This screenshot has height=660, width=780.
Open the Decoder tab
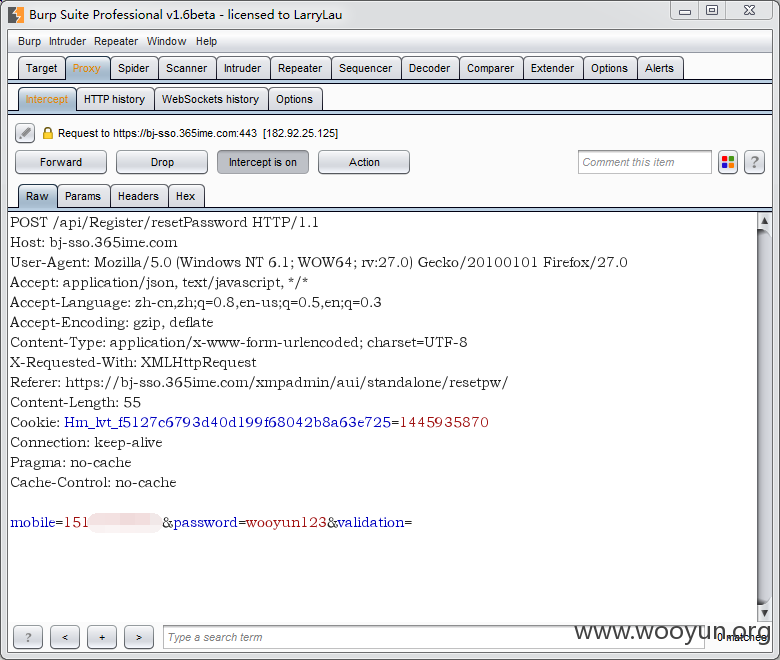tap(429, 68)
